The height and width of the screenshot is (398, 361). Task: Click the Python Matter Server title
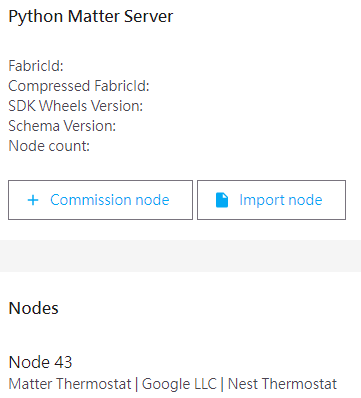point(91,16)
